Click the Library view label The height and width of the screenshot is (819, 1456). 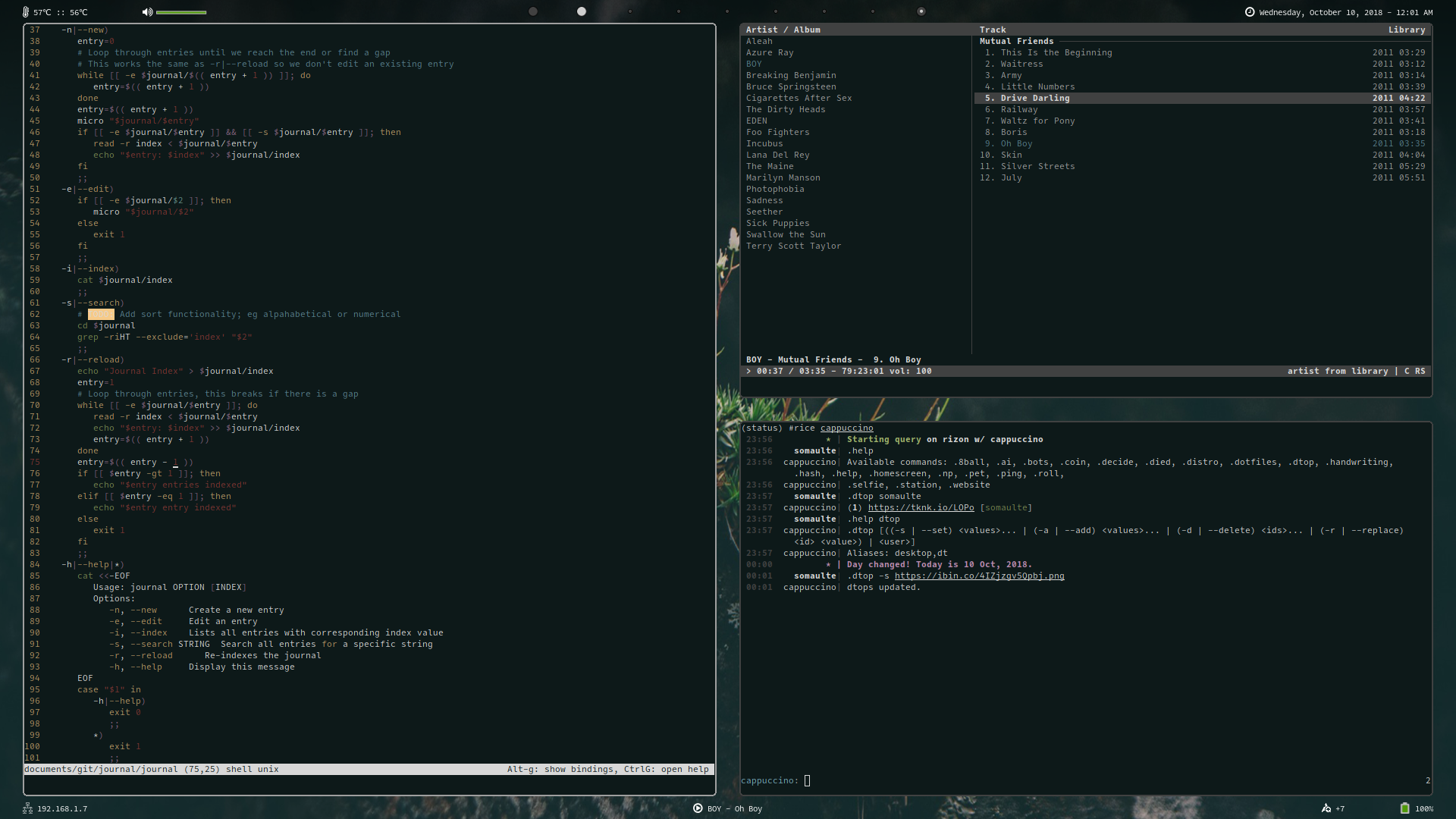1407,30
